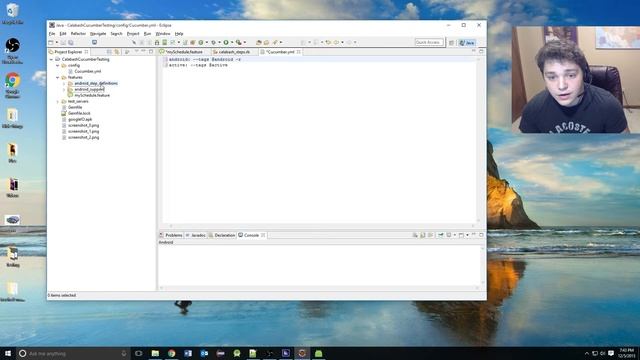640x360 pixels.
Task: Click the taskbar Ask me anything search box
Action: coord(73,353)
